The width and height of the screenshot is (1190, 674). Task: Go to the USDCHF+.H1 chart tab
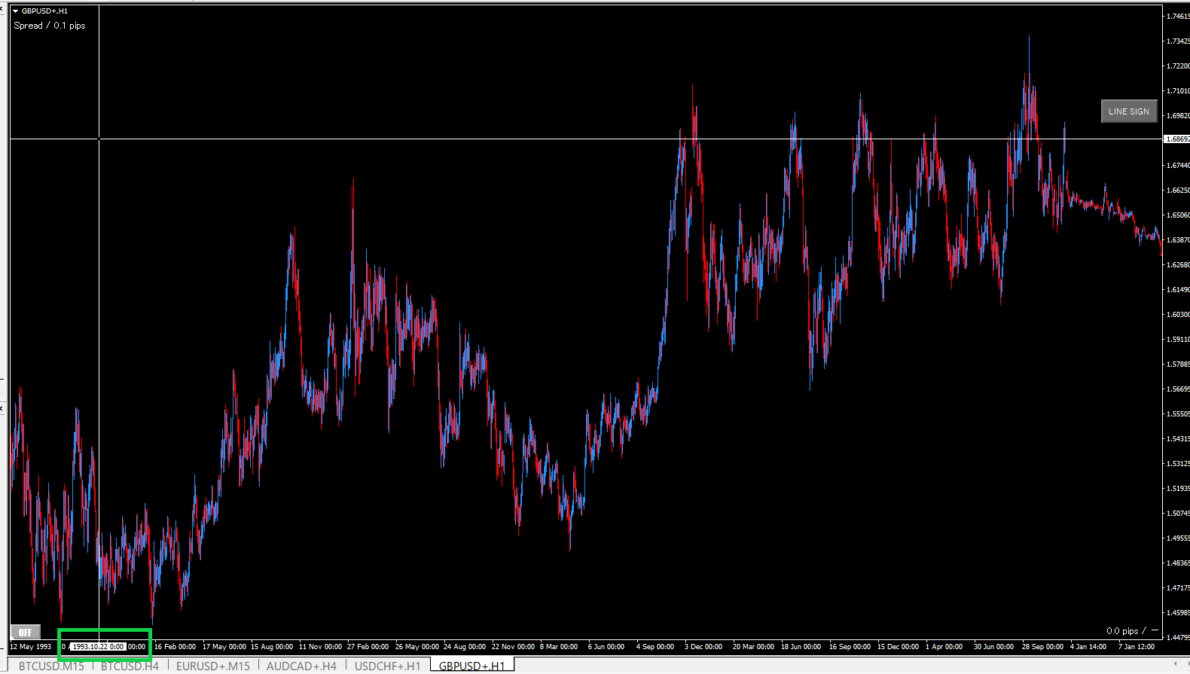coord(387,665)
